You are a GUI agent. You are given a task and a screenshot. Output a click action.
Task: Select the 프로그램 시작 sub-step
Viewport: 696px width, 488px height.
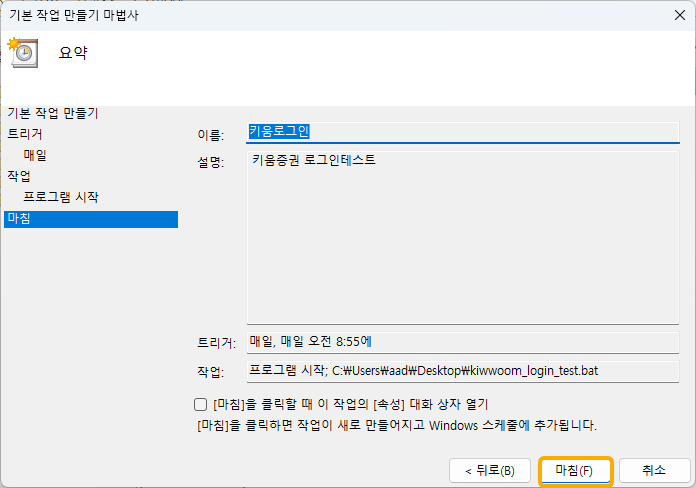[x=61, y=197]
